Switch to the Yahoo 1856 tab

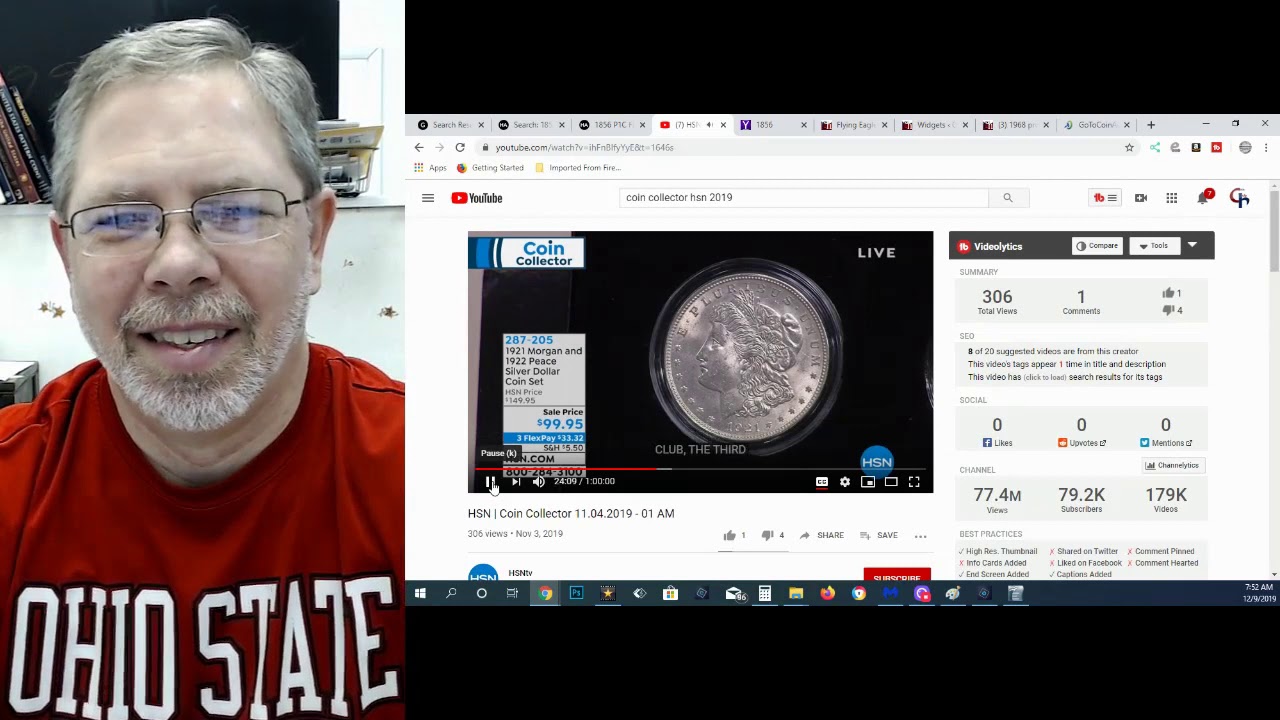point(772,125)
